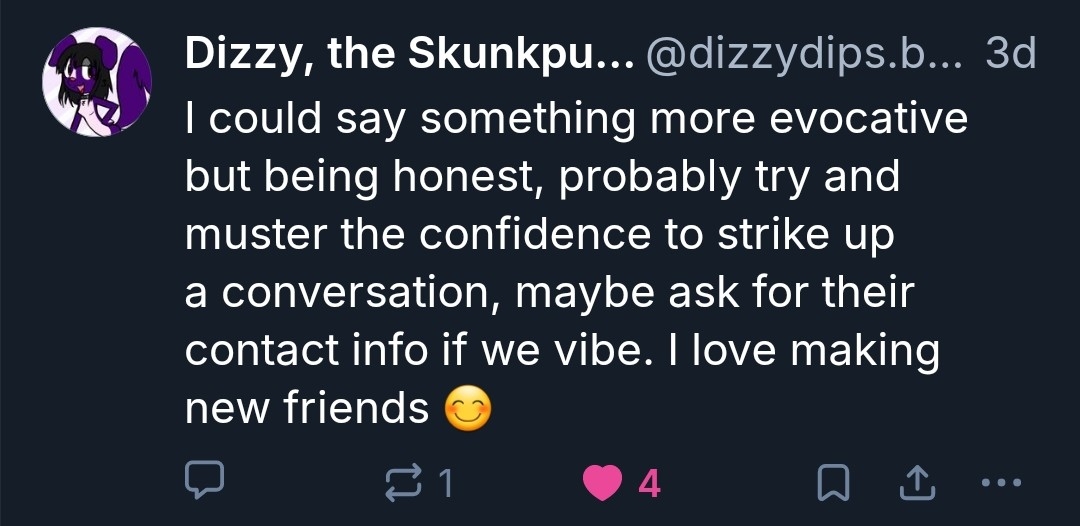The height and width of the screenshot is (526, 1080).
Task: Unlike the post via the pink heart
Action: 604,484
